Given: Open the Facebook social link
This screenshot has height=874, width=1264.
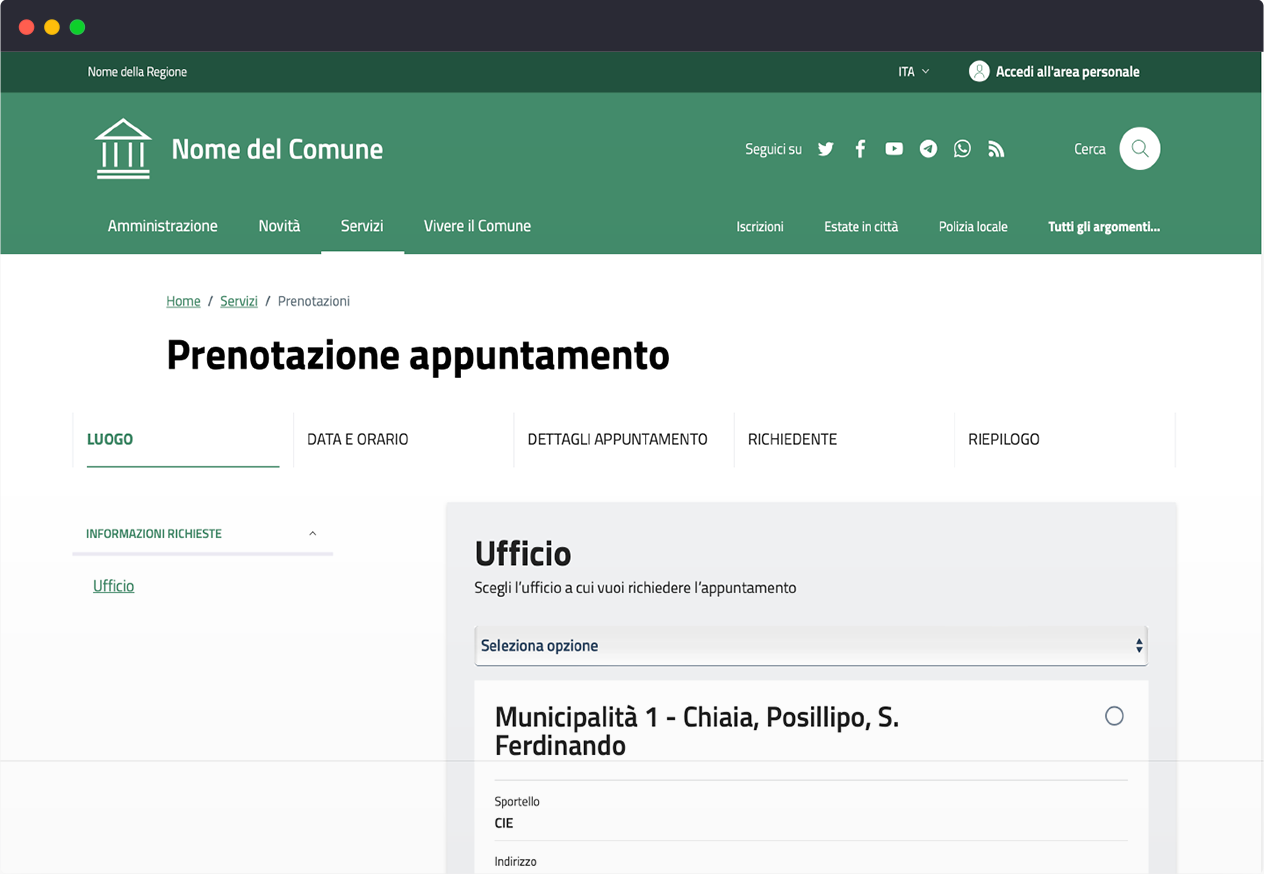Looking at the screenshot, I should (x=860, y=149).
